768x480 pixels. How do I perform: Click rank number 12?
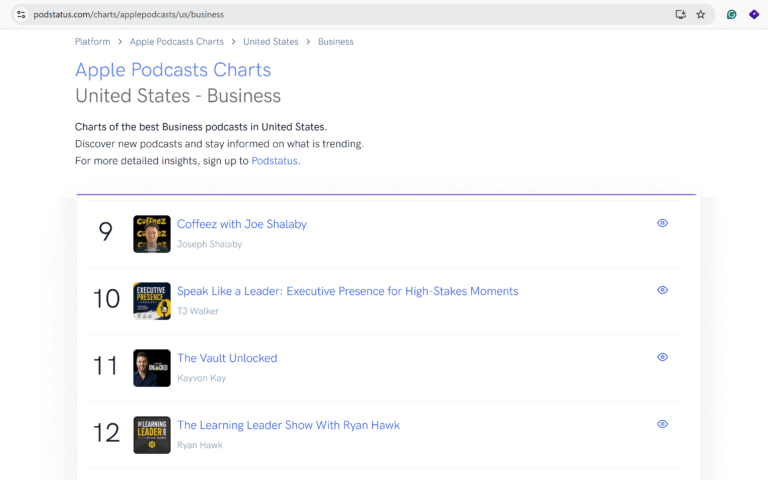pos(106,433)
